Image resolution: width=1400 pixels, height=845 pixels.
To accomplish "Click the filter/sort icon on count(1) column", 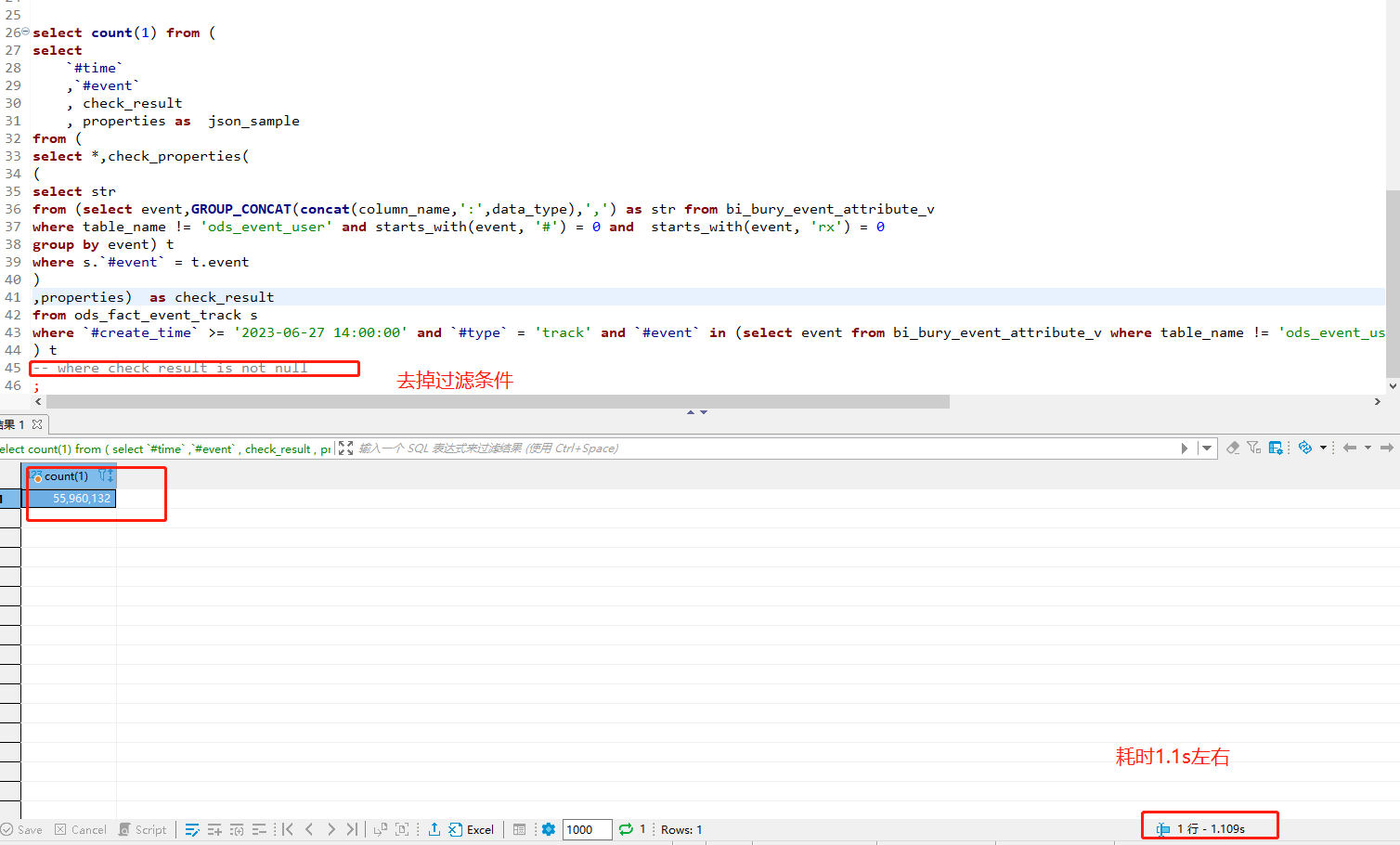I will pos(106,475).
